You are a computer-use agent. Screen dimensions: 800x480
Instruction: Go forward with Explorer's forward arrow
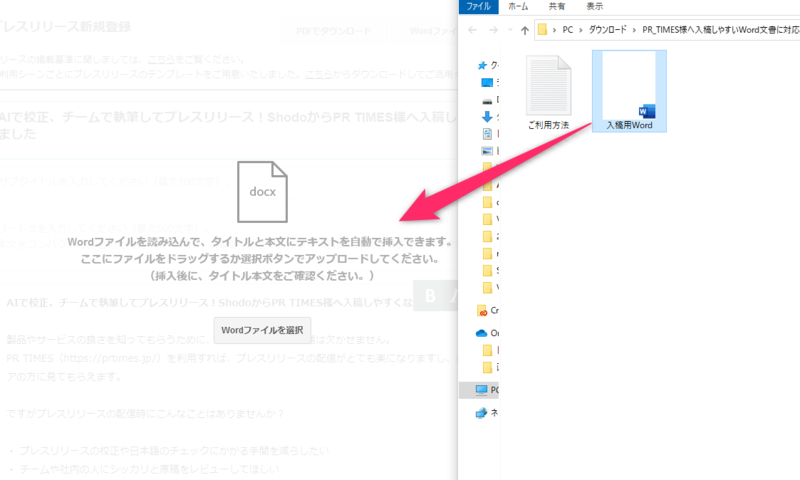tap(493, 30)
